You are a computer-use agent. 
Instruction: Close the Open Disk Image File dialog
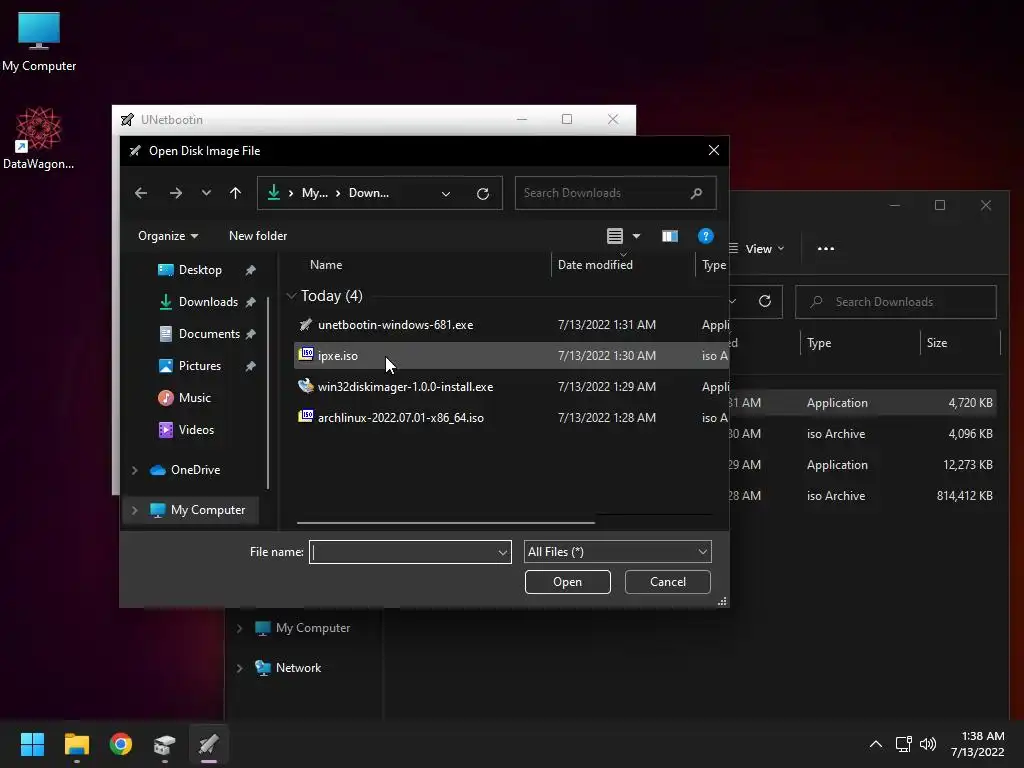(x=714, y=151)
